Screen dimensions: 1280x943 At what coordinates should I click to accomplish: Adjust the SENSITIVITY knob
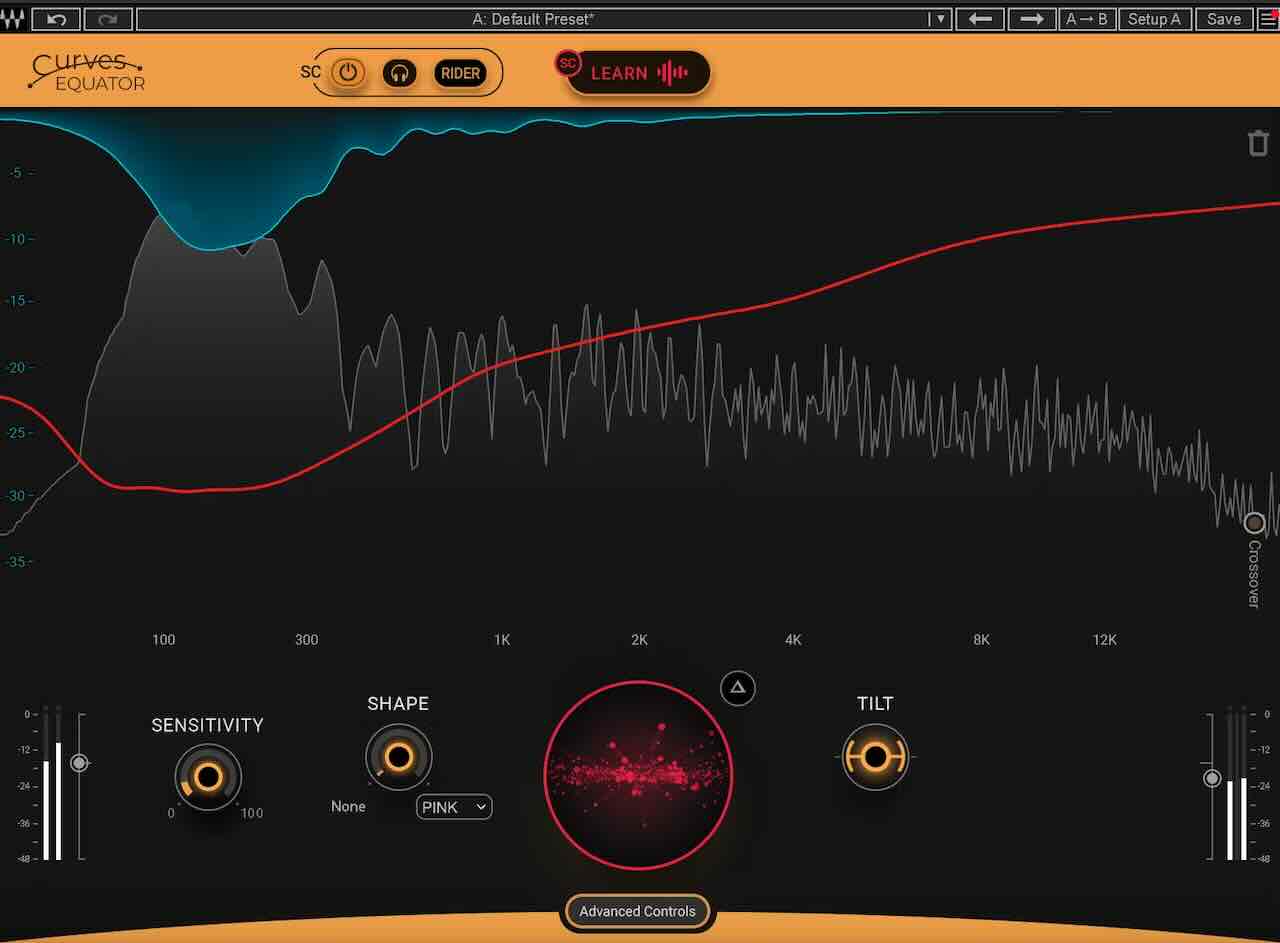(208, 776)
